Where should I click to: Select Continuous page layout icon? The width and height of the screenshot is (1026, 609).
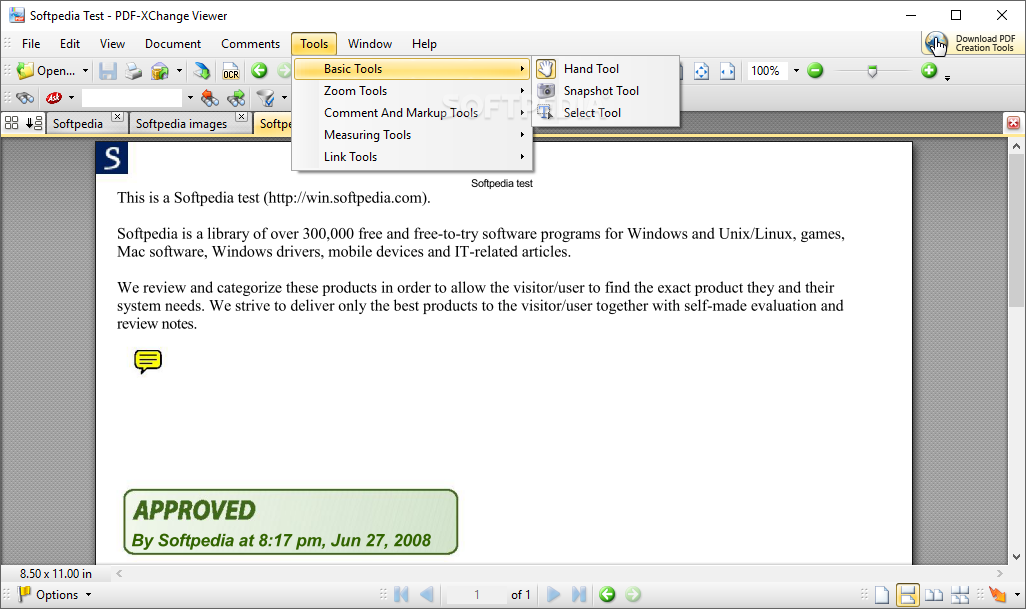click(908, 595)
